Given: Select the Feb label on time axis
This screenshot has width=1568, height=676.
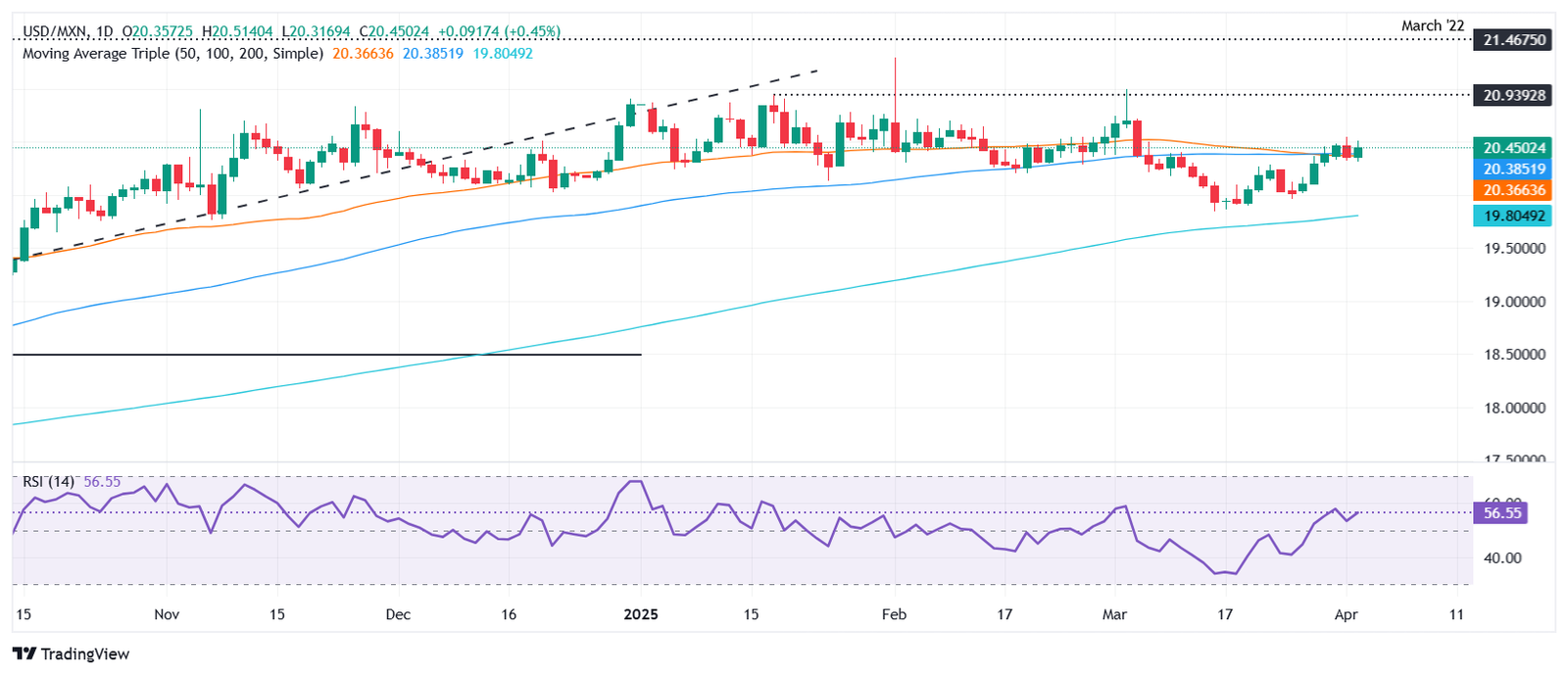Looking at the screenshot, I should coord(894,614).
